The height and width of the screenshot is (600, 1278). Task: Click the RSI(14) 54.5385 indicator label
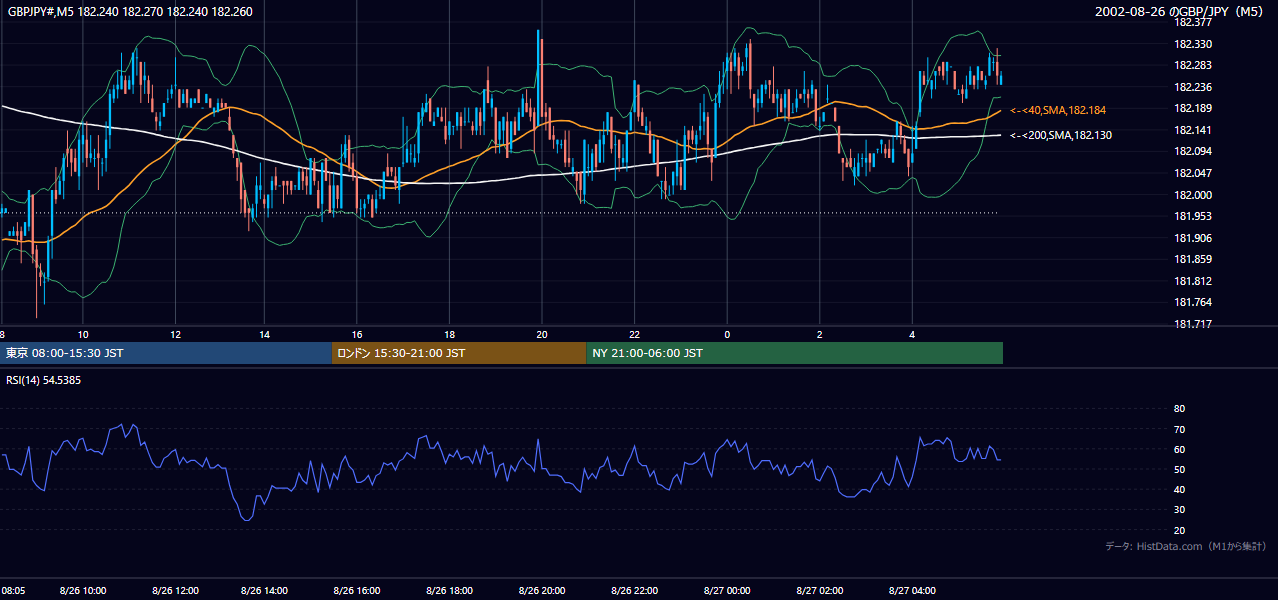click(x=43, y=380)
